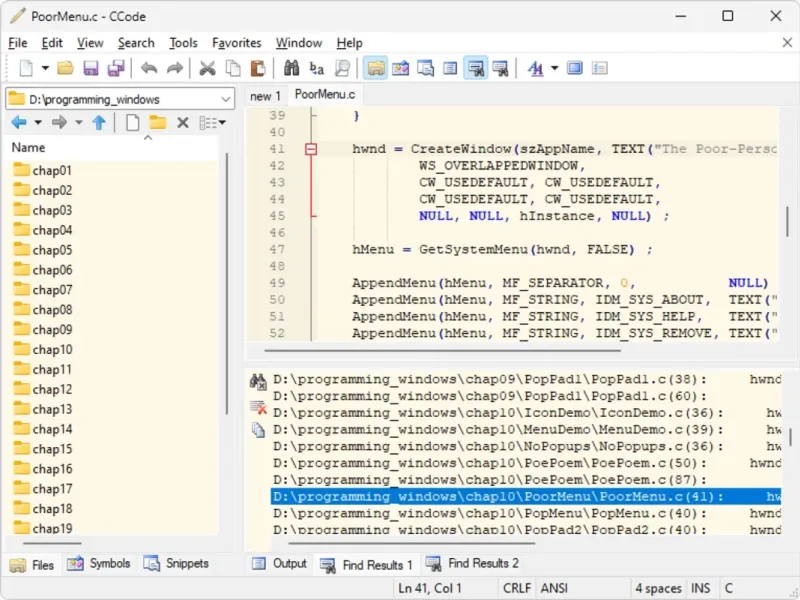Screen dimensions: 800x600
Task: Open the New file dropdown arrow
Action: pyautogui.click(x=45, y=68)
